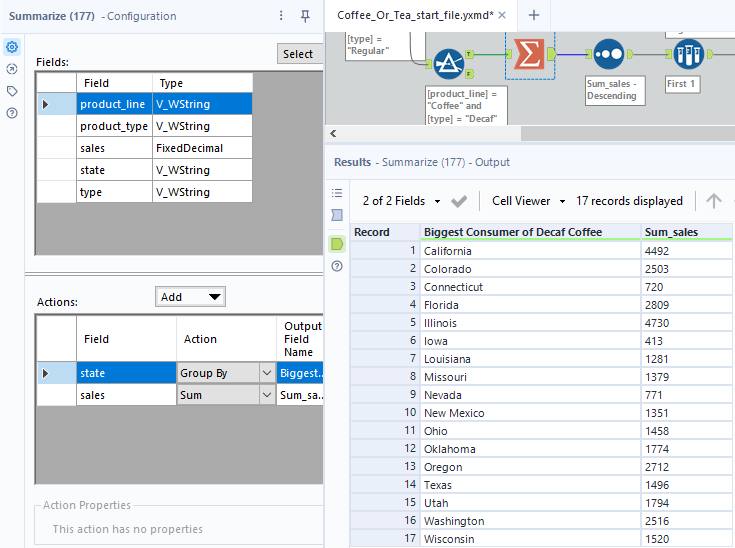The width and height of the screenshot is (735, 548).
Task: Open the 2 of 2 Fields dropdown
Action: coord(401,201)
